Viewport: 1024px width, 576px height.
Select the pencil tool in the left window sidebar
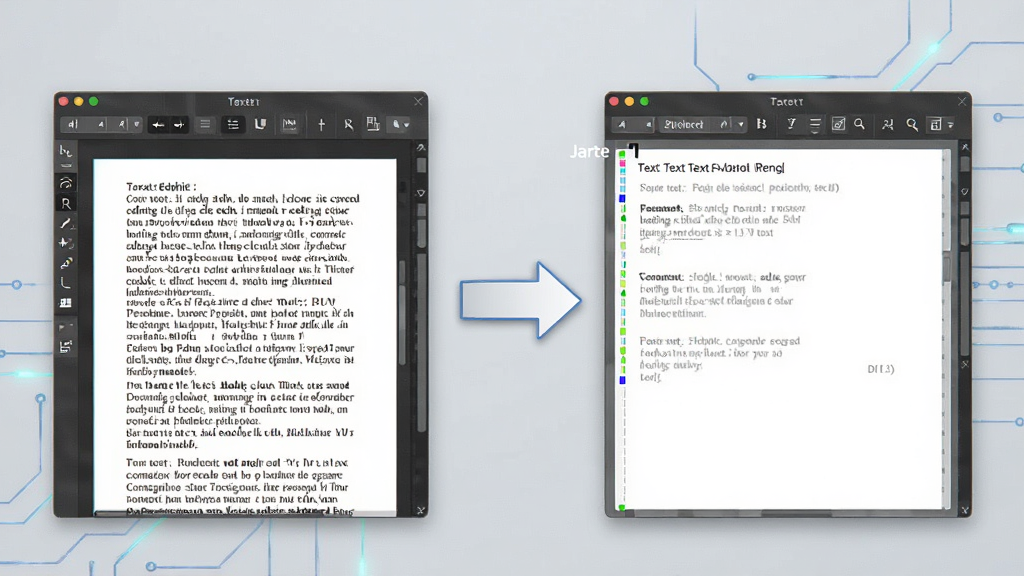pyautogui.click(x=66, y=263)
